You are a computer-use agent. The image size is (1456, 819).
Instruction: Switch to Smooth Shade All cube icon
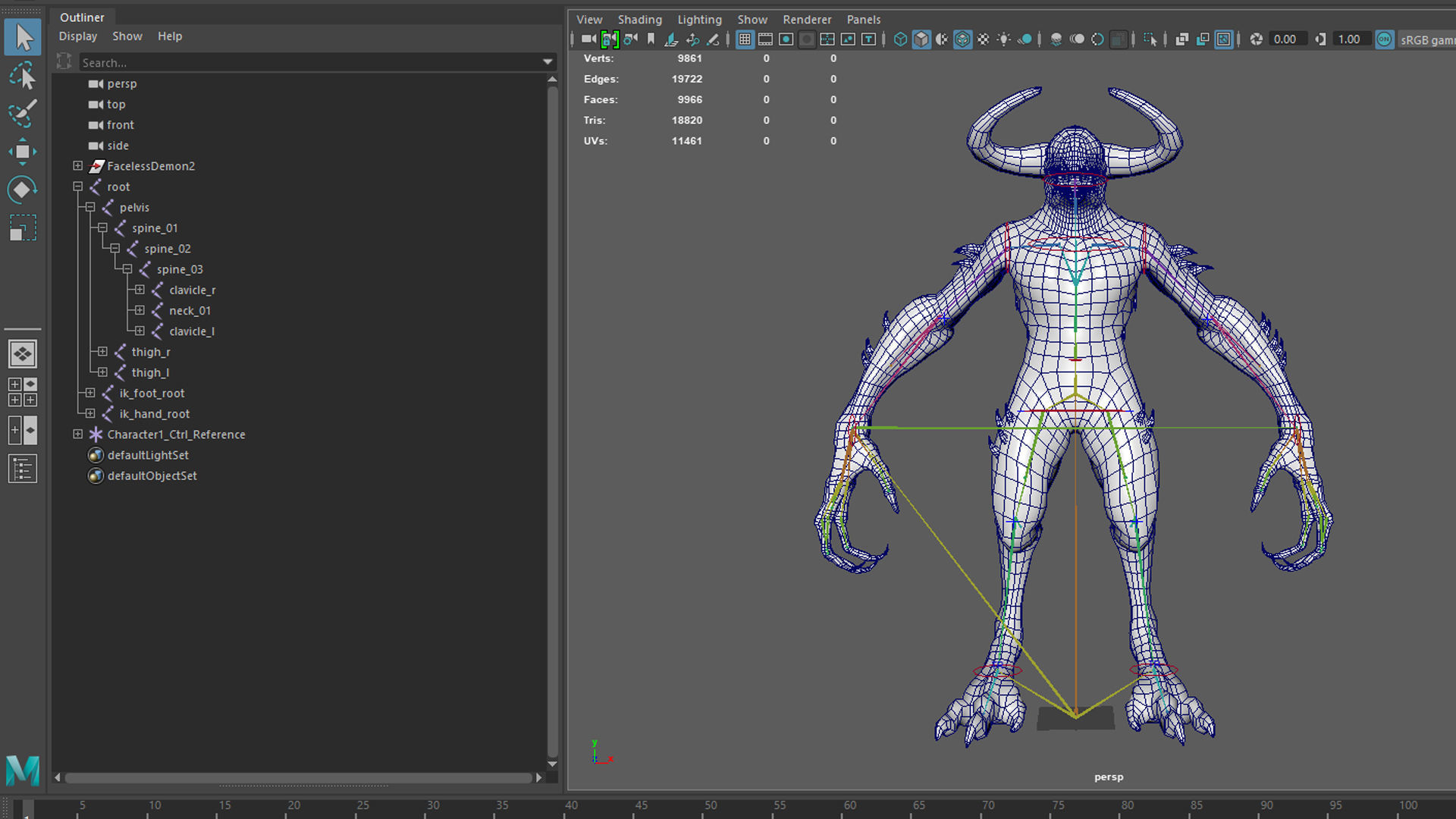click(x=921, y=39)
